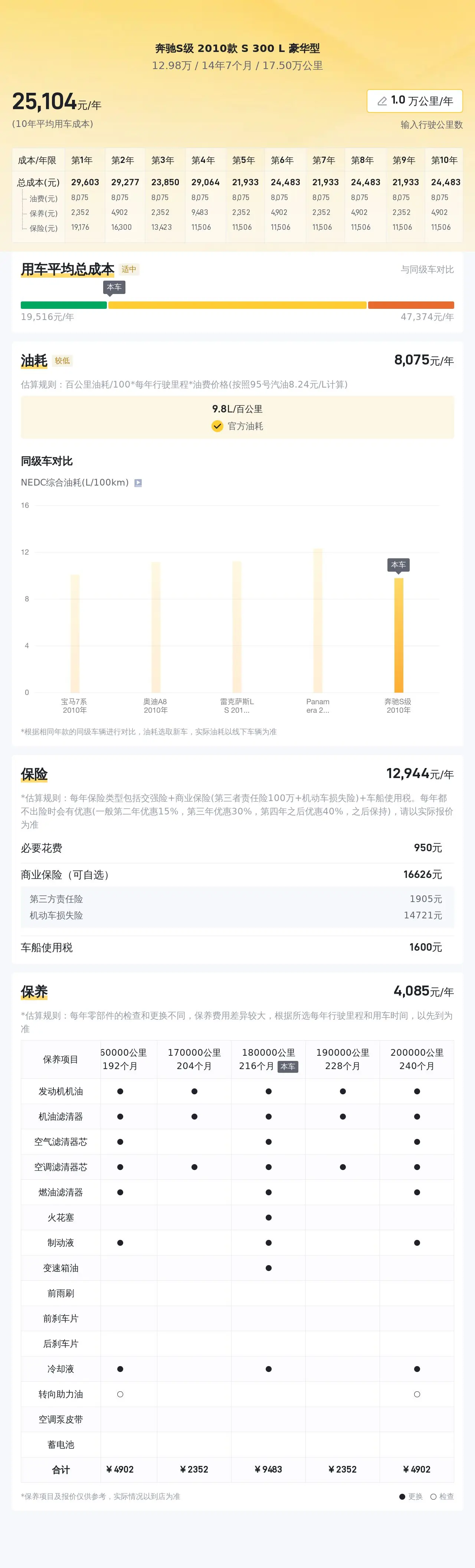Click the 制动液 dot under 200000公里
The height and width of the screenshot is (1568, 475).
pos(417,1243)
